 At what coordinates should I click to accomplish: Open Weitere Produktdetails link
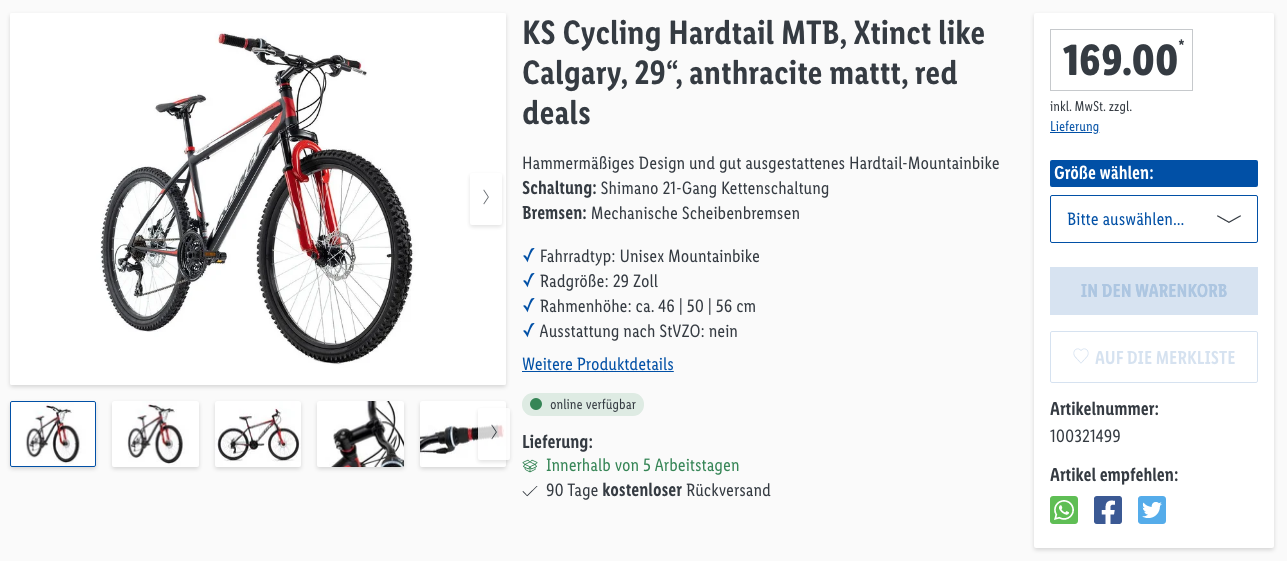click(598, 364)
